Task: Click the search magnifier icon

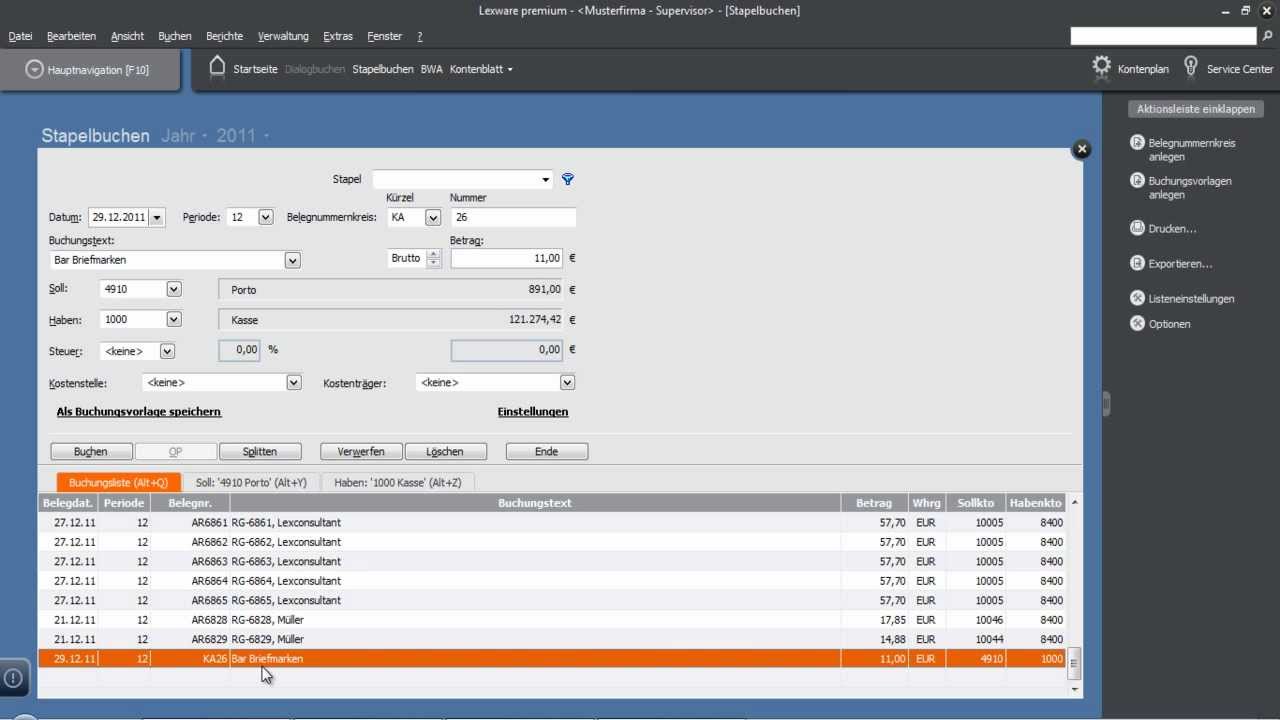Action: (1268, 36)
